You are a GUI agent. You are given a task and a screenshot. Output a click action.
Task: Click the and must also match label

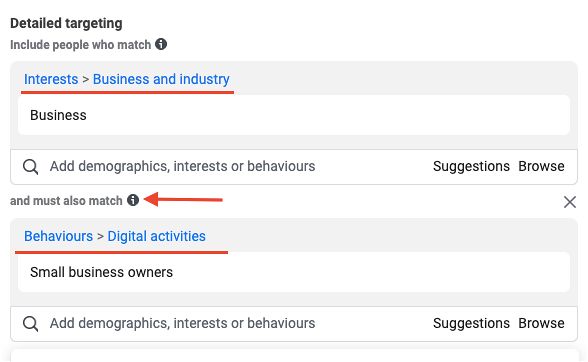(66, 201)
